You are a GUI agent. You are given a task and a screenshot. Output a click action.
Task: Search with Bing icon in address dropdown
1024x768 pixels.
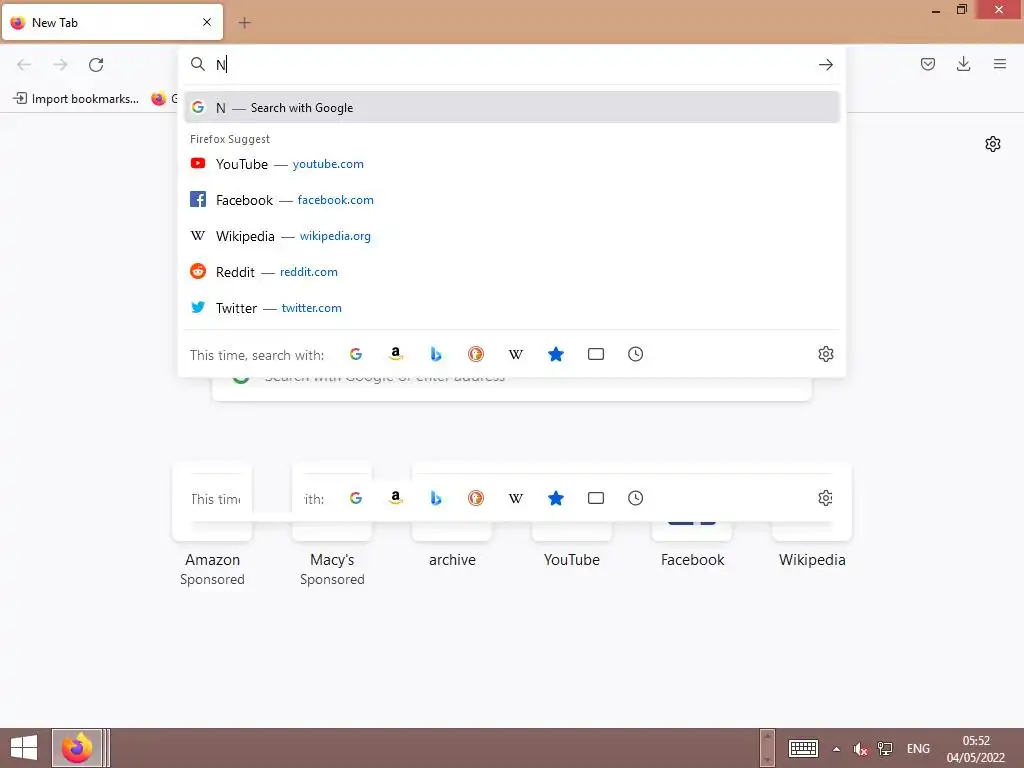(x=436, y=354)
